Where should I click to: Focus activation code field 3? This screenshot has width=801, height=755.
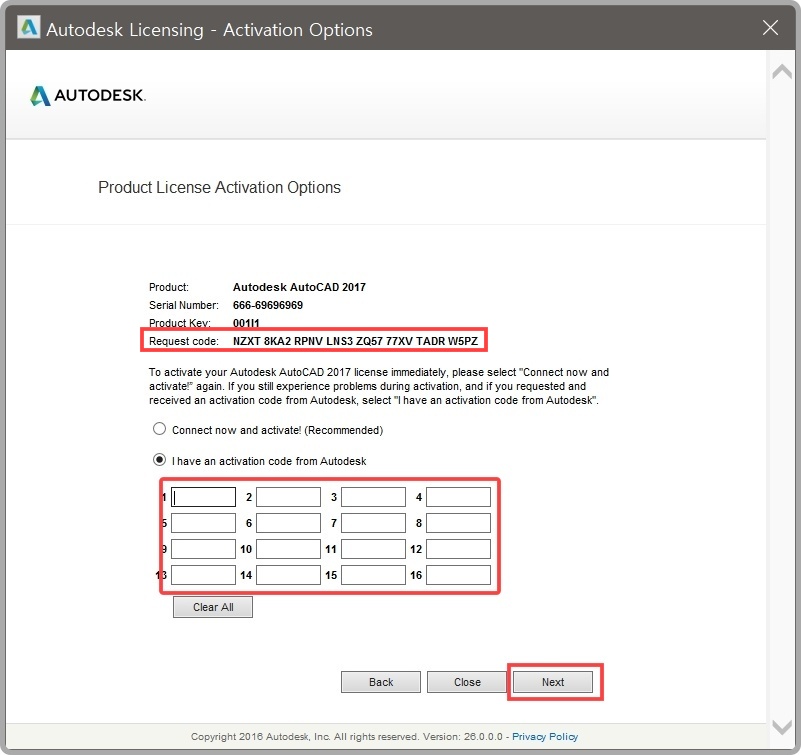[x=373, y=497]
